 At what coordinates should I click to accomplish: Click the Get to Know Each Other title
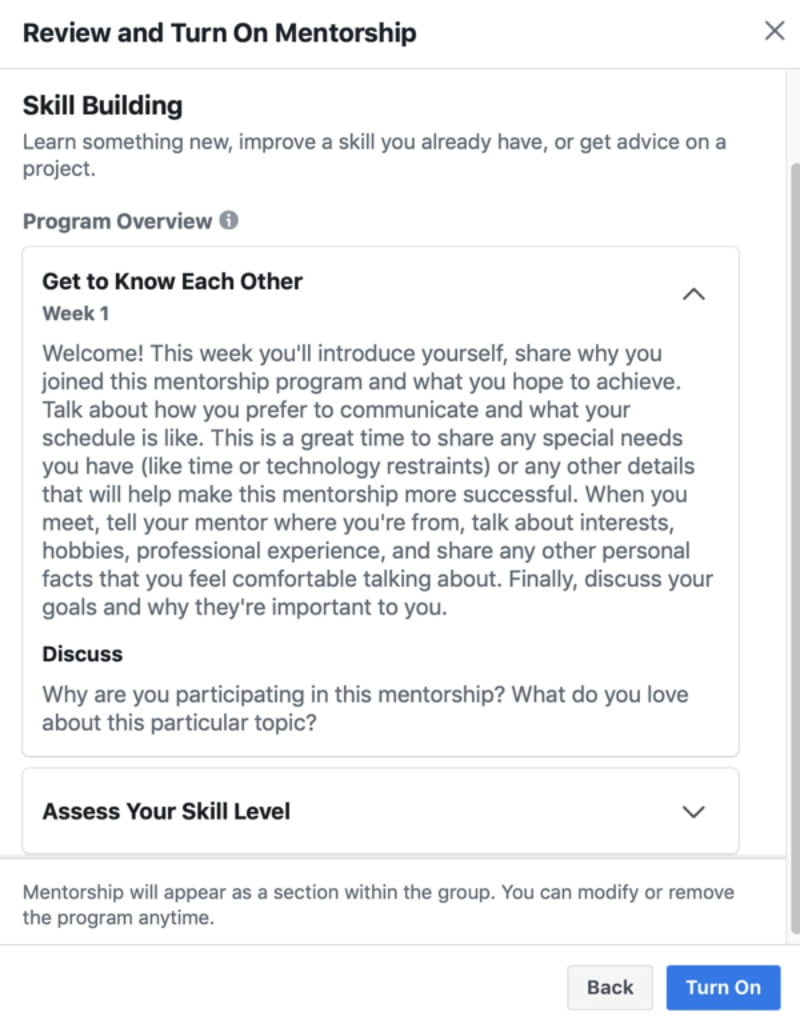172,281
